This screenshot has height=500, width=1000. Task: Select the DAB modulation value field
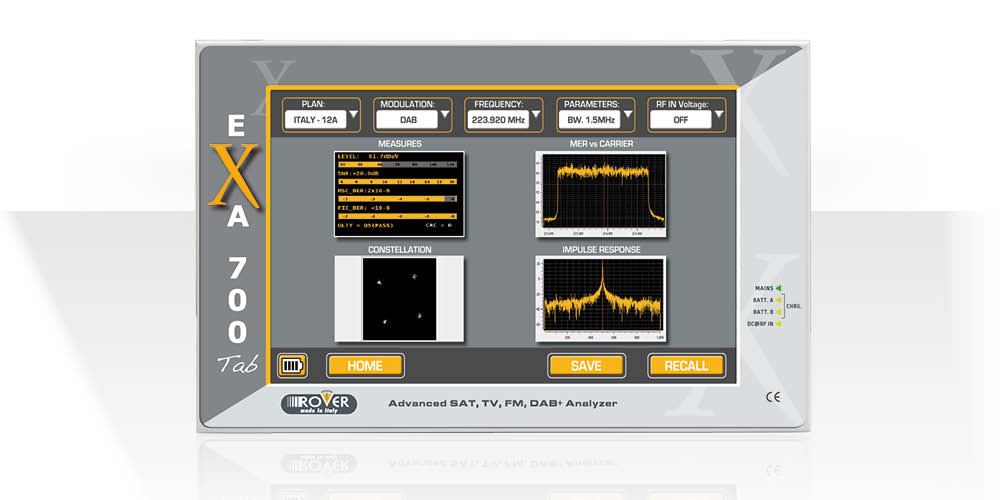(x=407, y=119)
